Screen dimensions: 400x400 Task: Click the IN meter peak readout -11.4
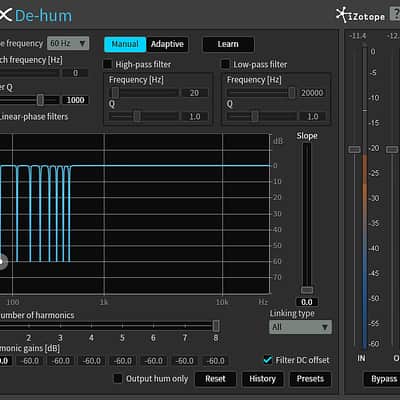(357, 36)
